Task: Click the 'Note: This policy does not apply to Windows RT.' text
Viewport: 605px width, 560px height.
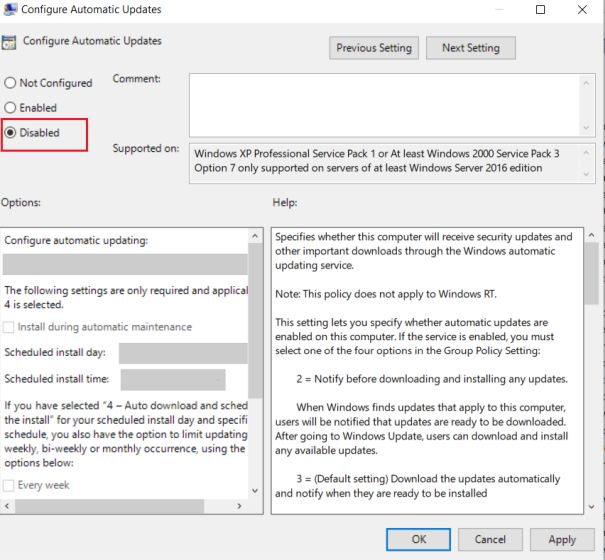Action: 386,294
